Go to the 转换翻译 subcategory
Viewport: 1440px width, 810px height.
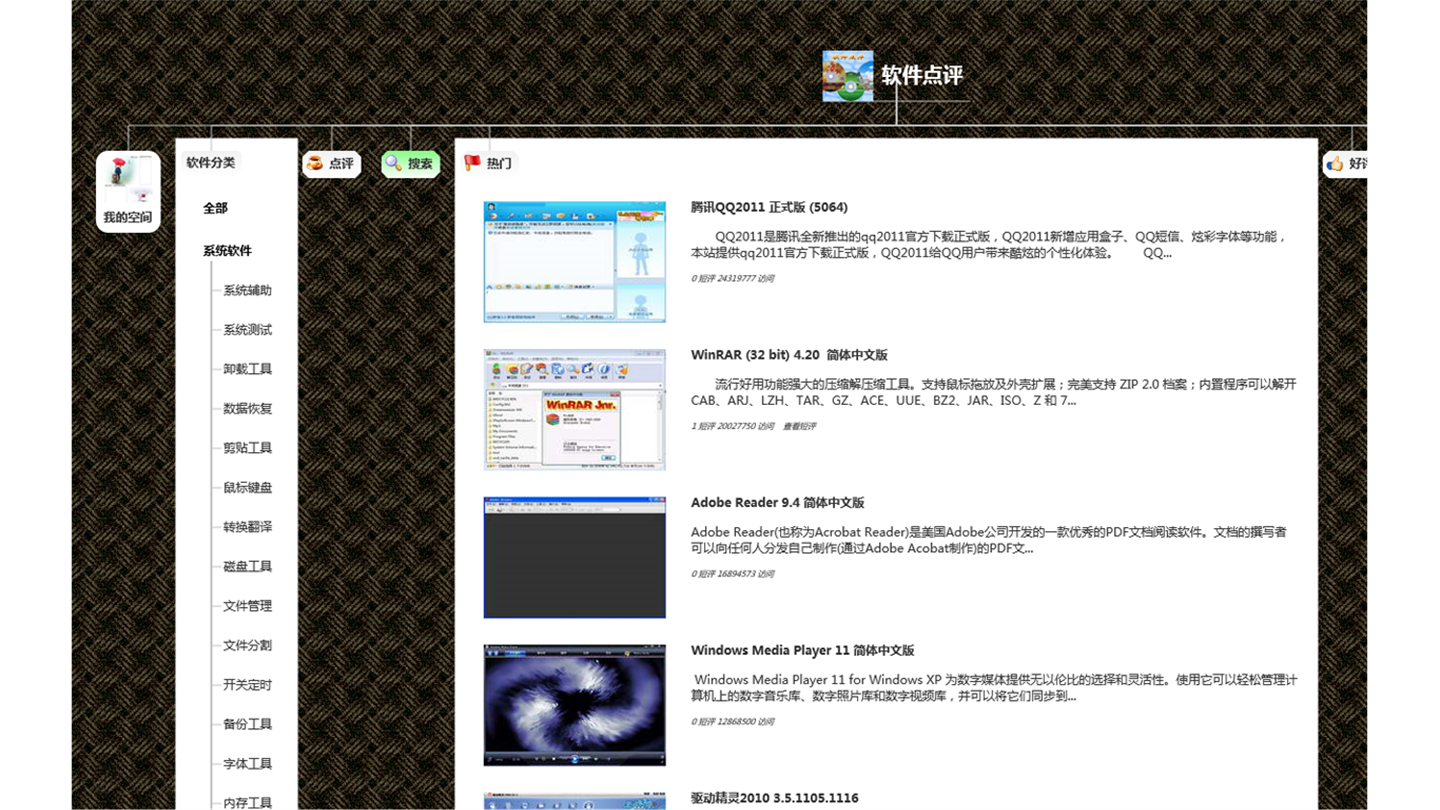(x=247, y=527)
